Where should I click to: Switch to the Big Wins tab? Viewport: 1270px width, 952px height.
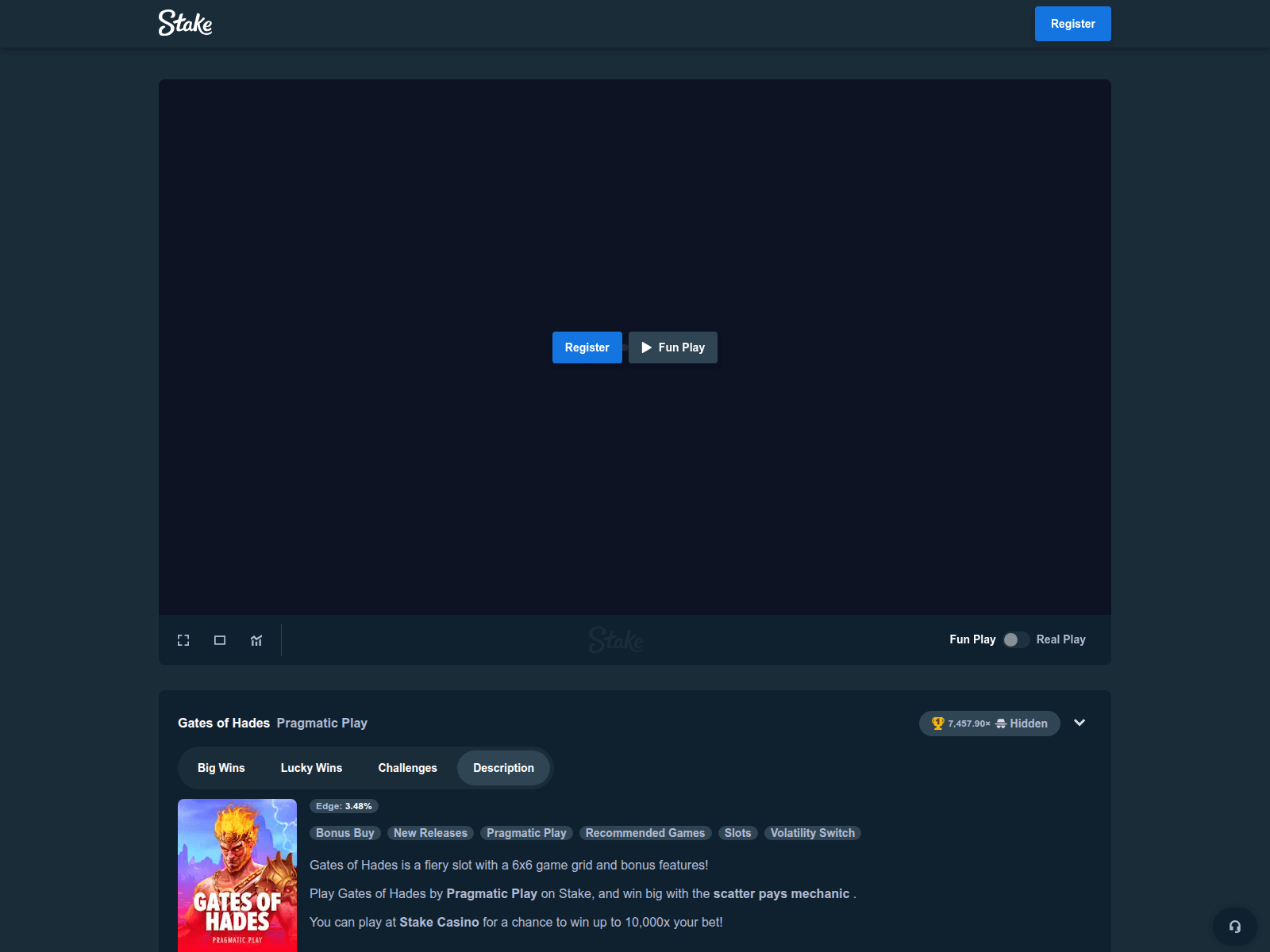(x=221, y=767)
